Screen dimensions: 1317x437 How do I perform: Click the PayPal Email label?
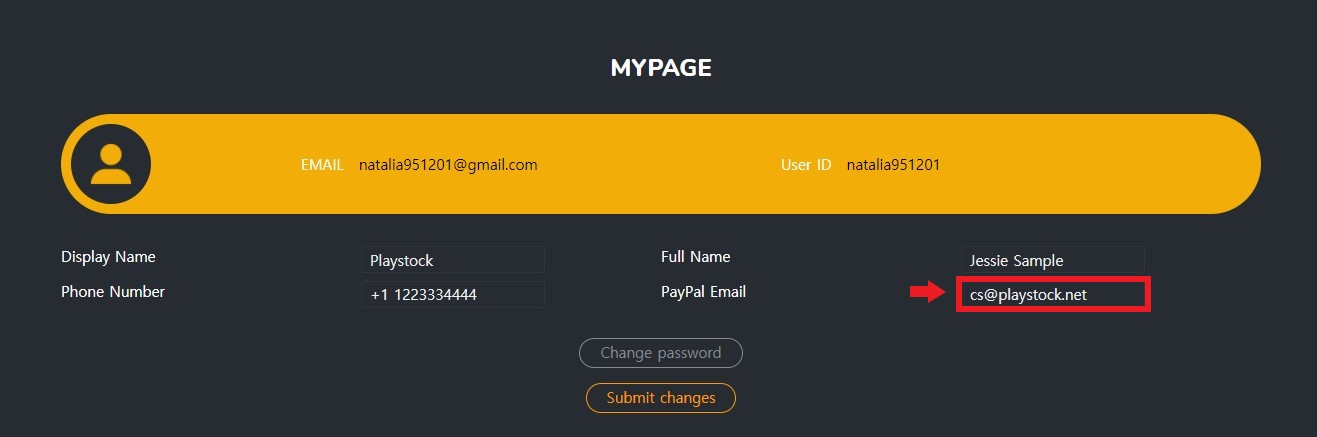tap(704, 292)
